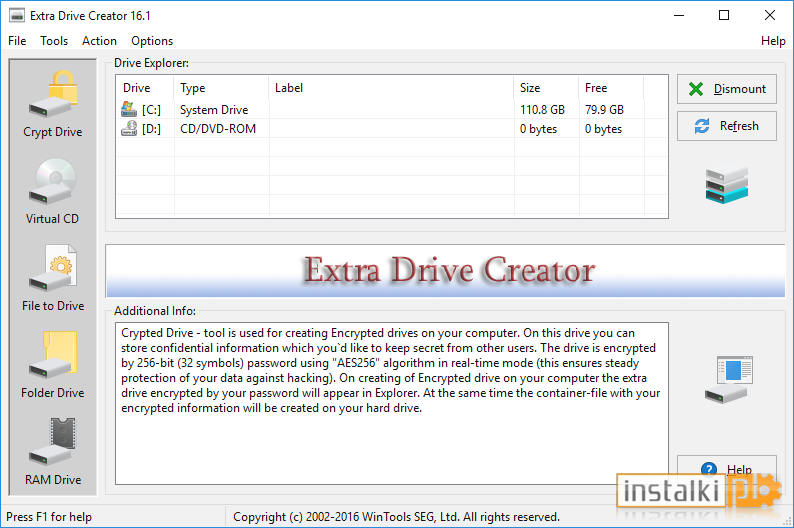Click the D: CD/DVD drive icon
This screenshot has height=528, width=794.
pyautogui.click(x=129, y=128)
